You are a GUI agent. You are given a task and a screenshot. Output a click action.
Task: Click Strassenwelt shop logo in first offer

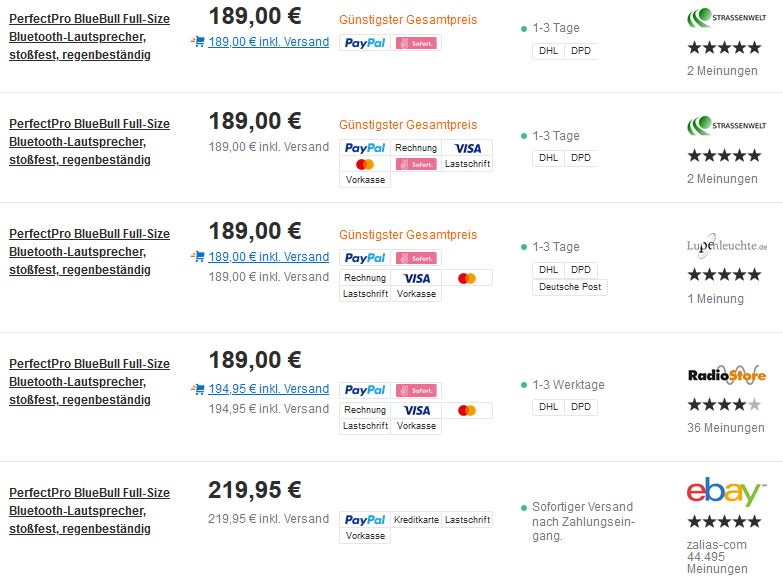pyautogui.click(x=727, y=17)
